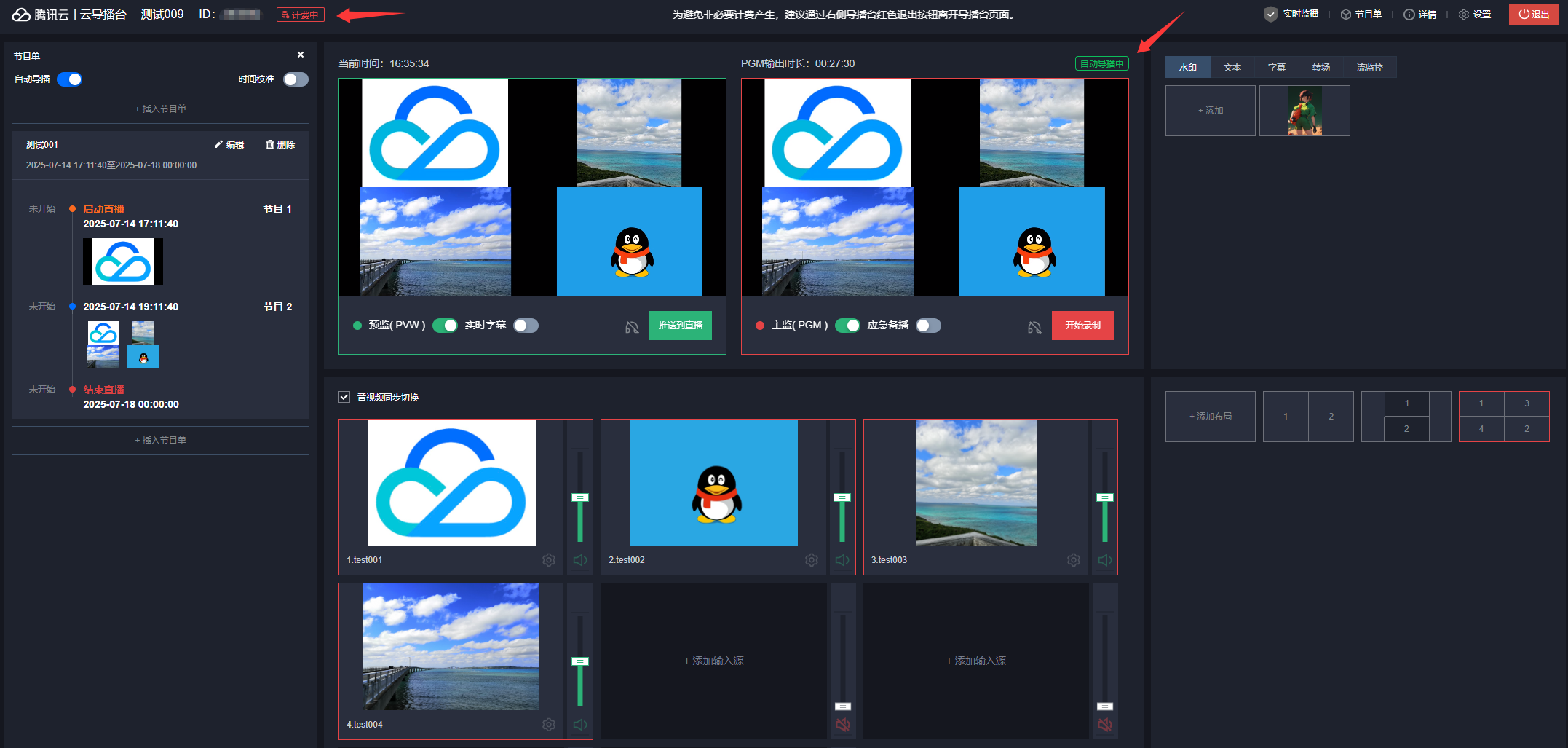This screenshot has height=748, width=1568.
Task: Enable the 实时字幕 switch
Action: 526,326
